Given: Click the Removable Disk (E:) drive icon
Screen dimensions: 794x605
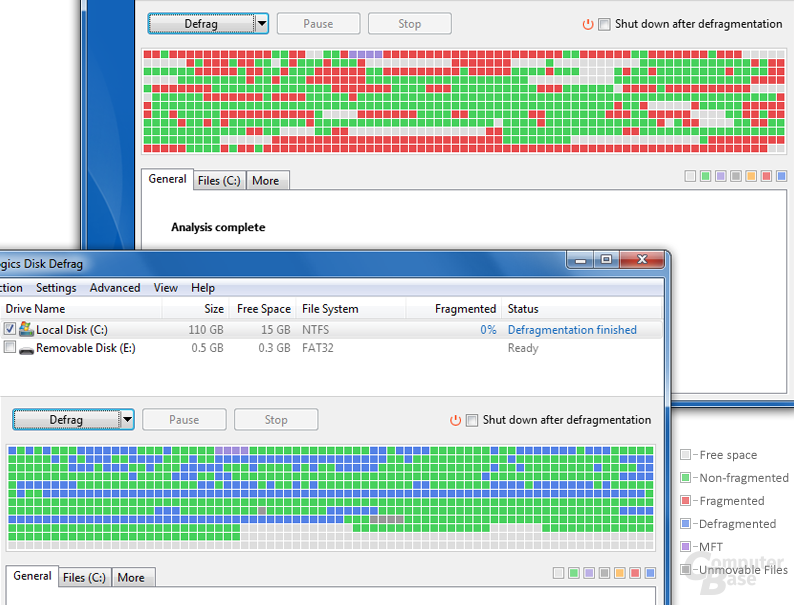Looking at the screenshot, I should (26, 349).
